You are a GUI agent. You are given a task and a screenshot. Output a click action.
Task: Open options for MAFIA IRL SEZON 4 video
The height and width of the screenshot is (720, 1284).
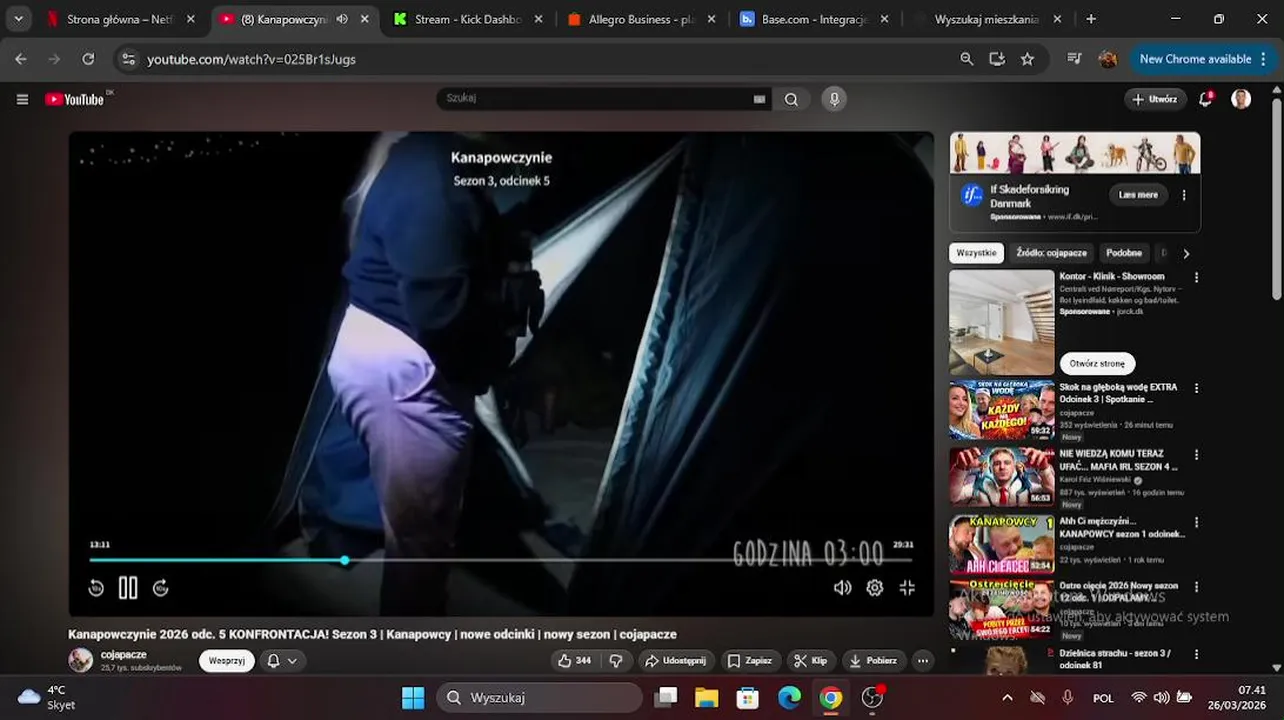click(1196, 454)
